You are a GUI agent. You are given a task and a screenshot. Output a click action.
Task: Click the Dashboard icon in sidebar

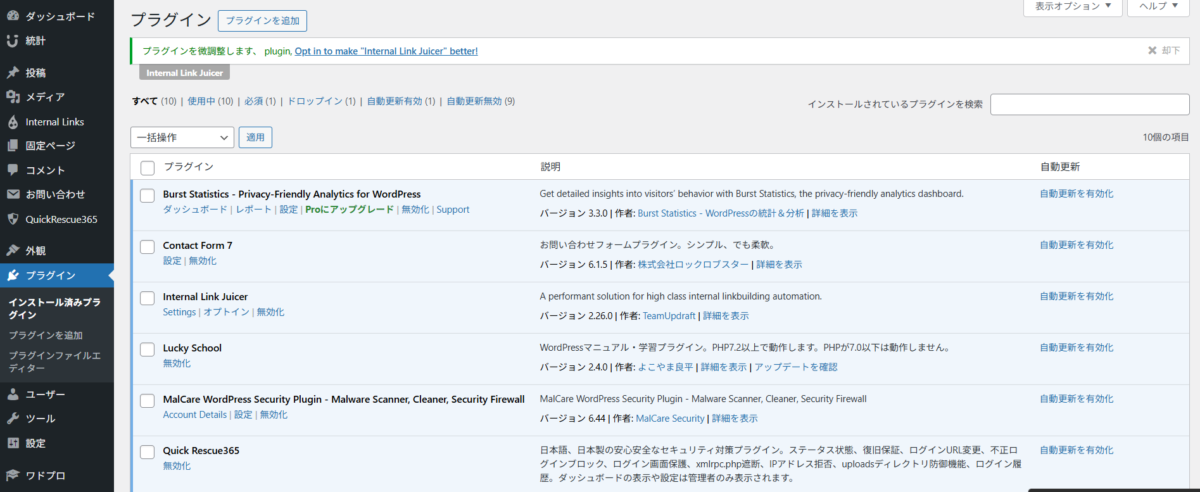pyautogui.click(x=12, y=17)
